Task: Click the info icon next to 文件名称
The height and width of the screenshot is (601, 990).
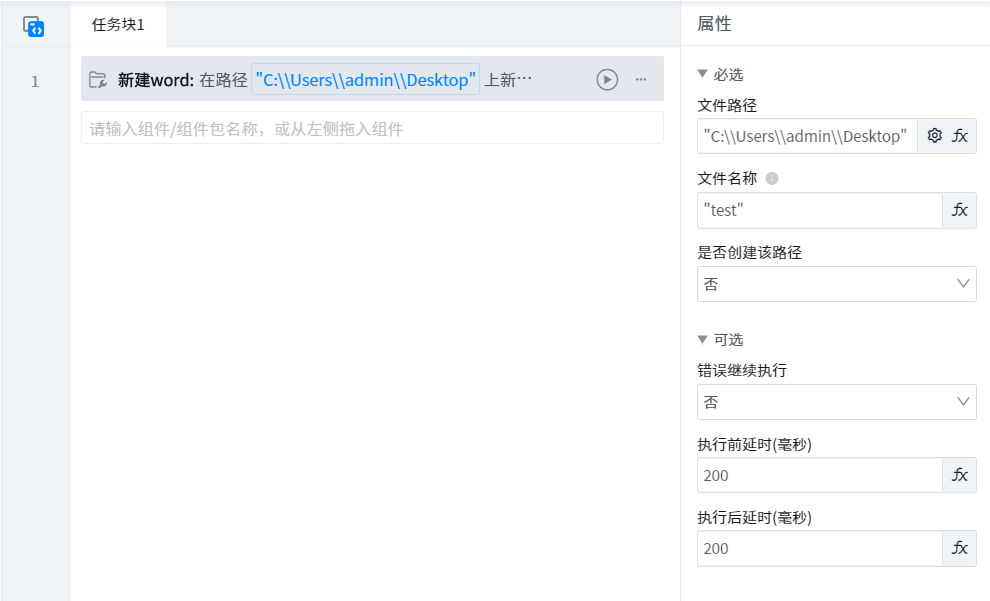Action: coord(772,179)
